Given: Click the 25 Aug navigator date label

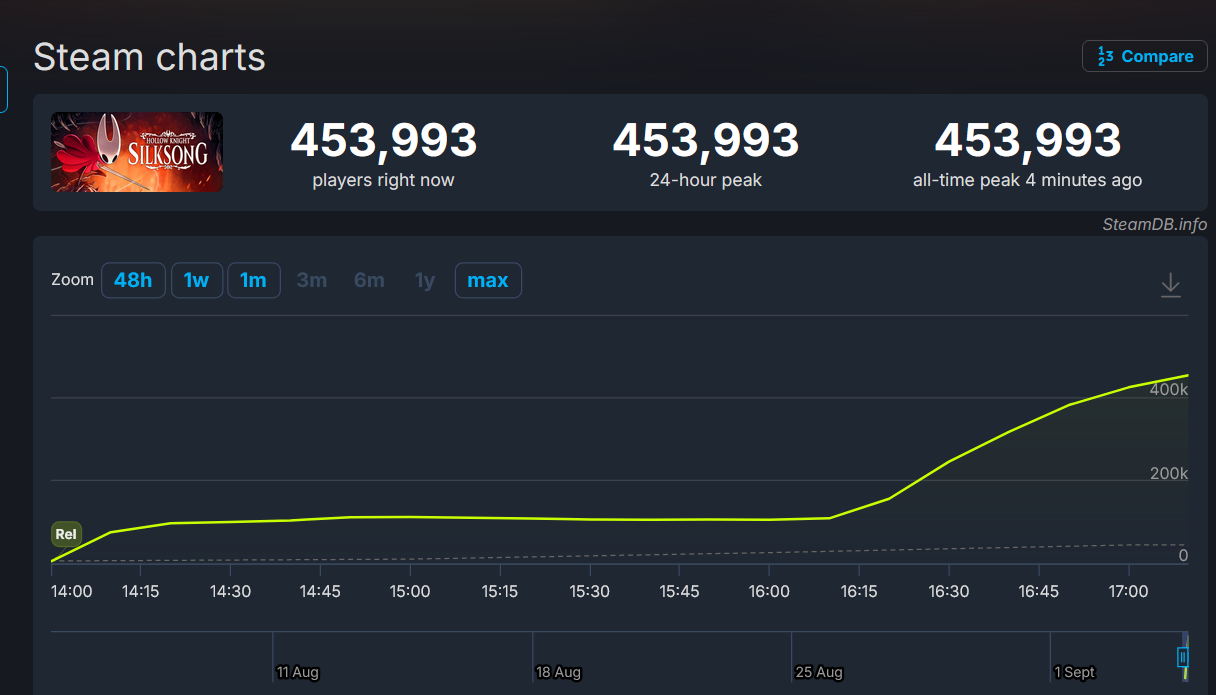Looking at the screenshot, I should click(819, 672).
